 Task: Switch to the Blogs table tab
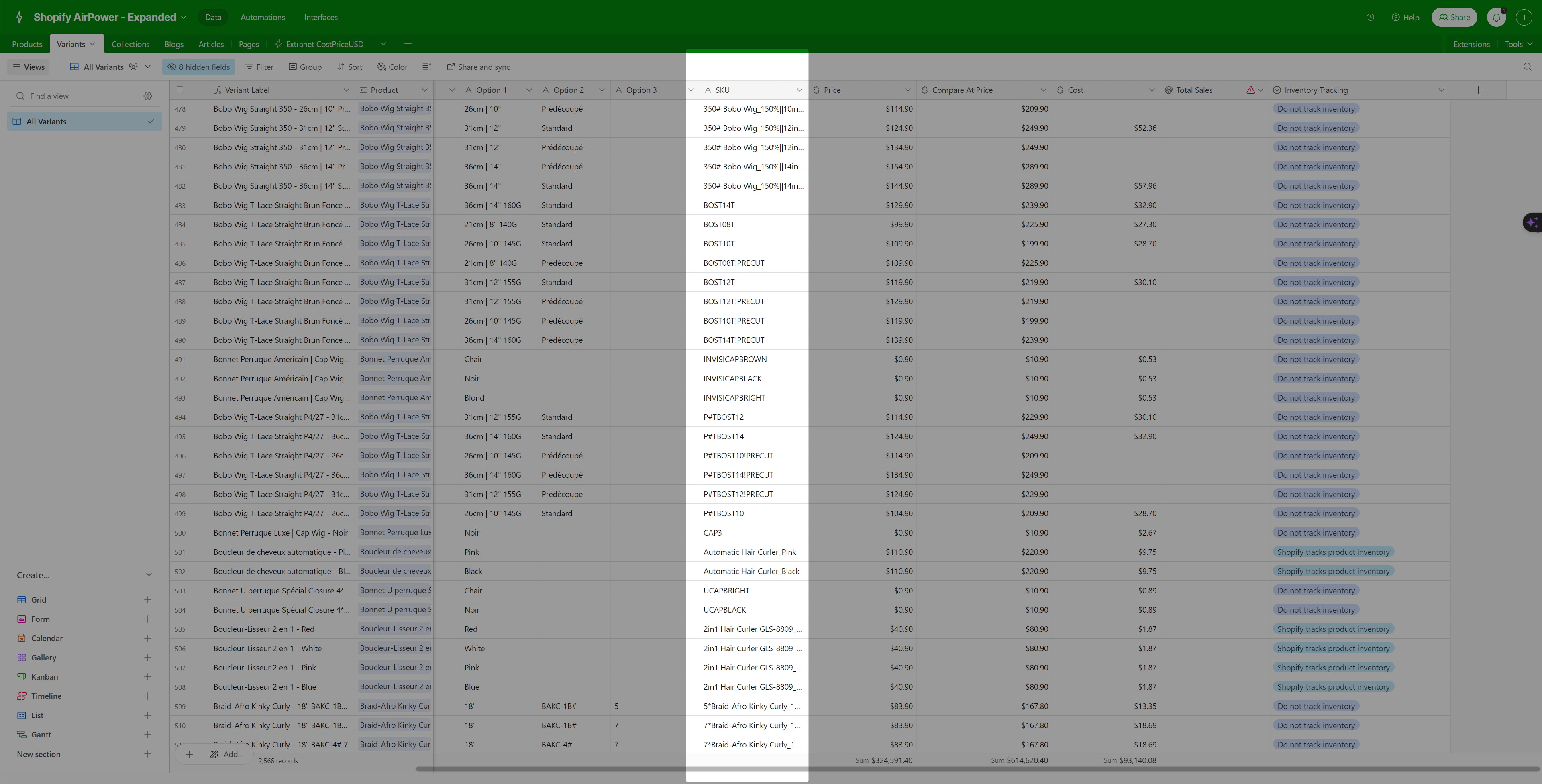pyautogui.click(x=173, y=44)
